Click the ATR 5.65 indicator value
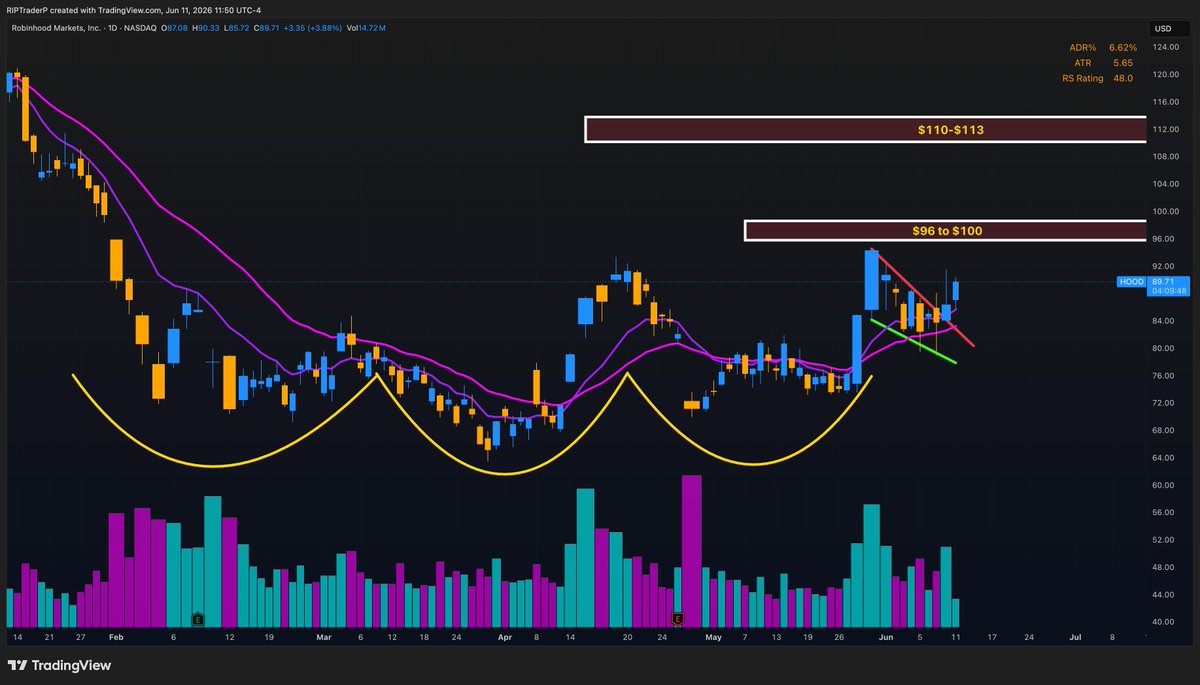 click(1124, 62)
